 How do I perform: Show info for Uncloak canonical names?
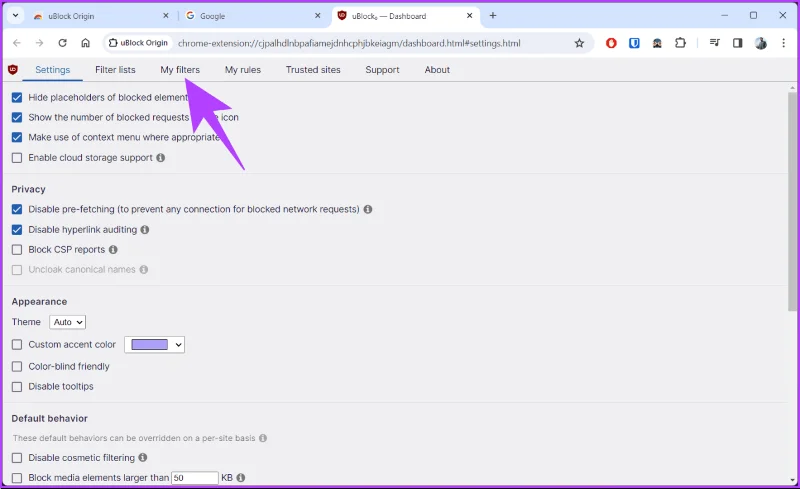[x=144, y=270]
